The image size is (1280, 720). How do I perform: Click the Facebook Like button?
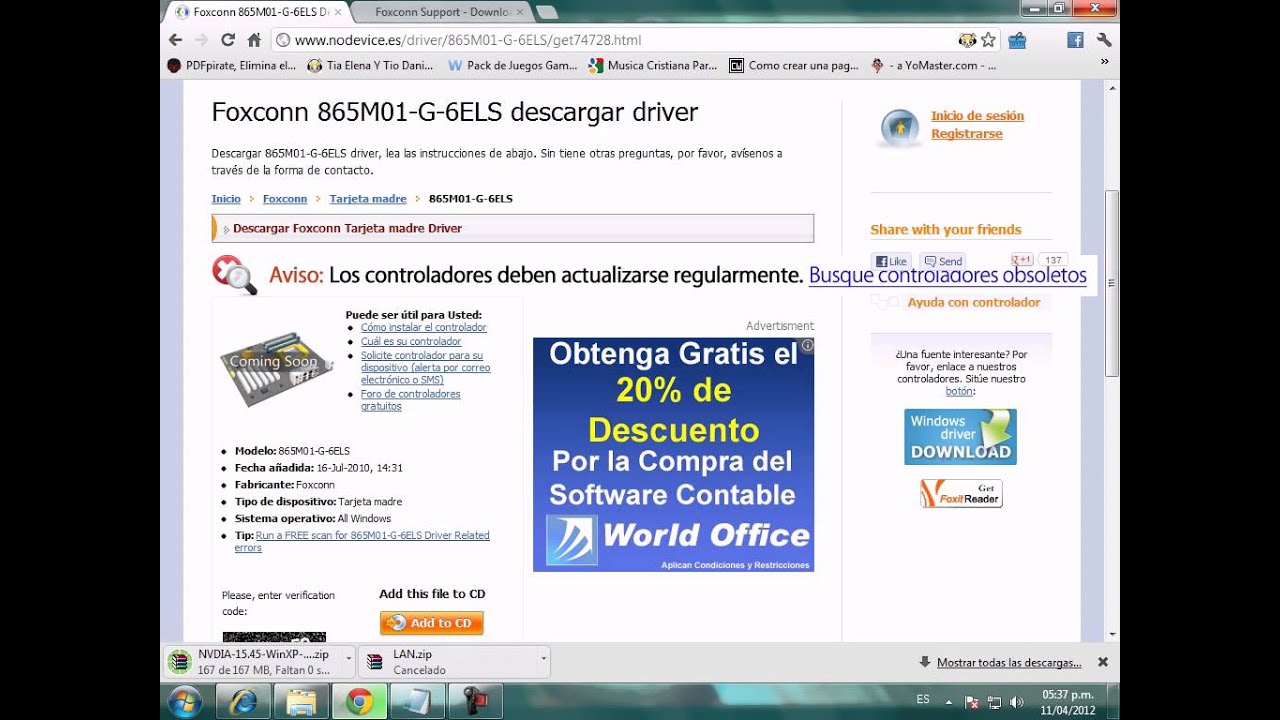[891, 261]
